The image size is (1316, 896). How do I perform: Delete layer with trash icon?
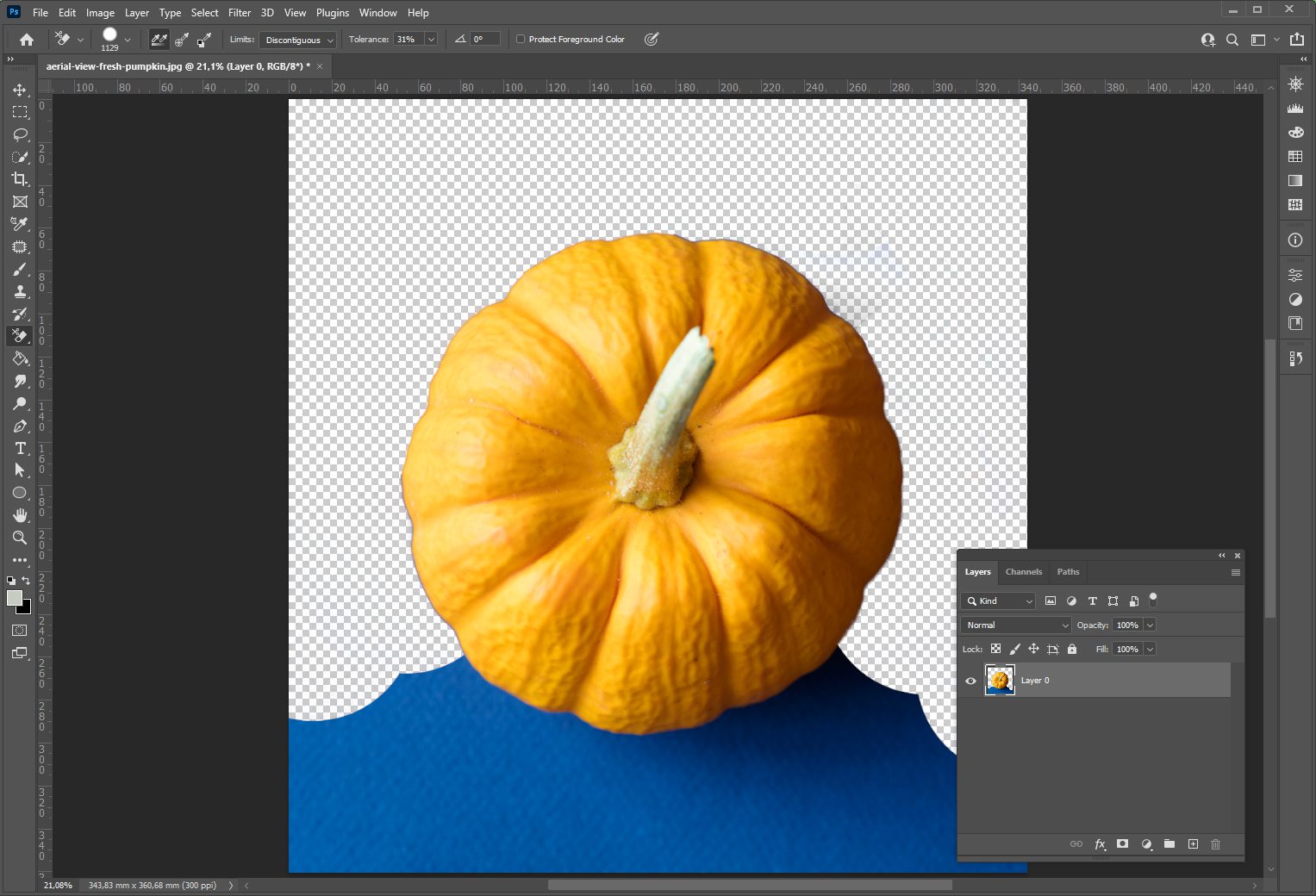[x=1215, y=844]
